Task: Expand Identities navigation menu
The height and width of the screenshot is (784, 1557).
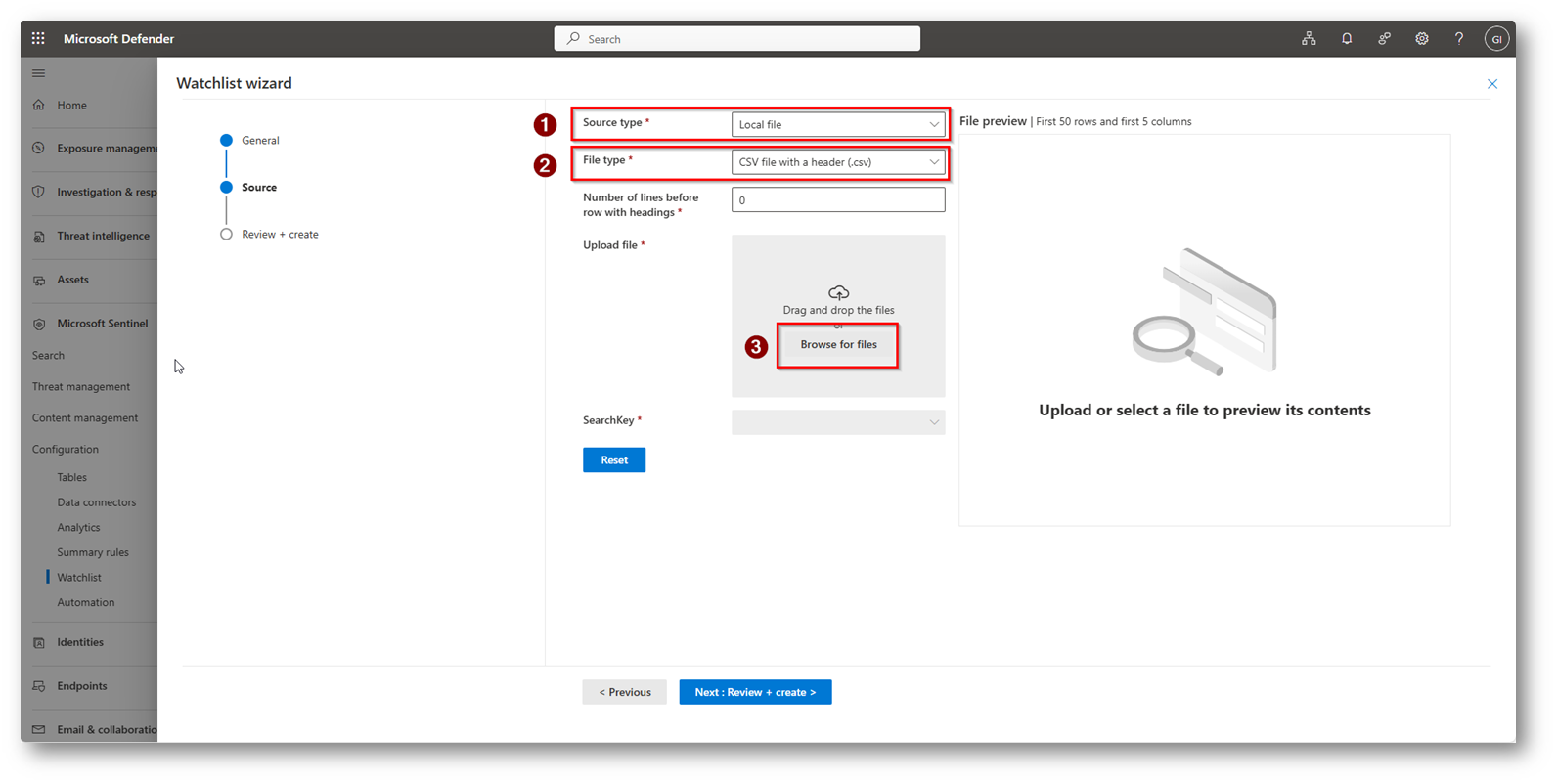Action: click(x=79, y=643)
